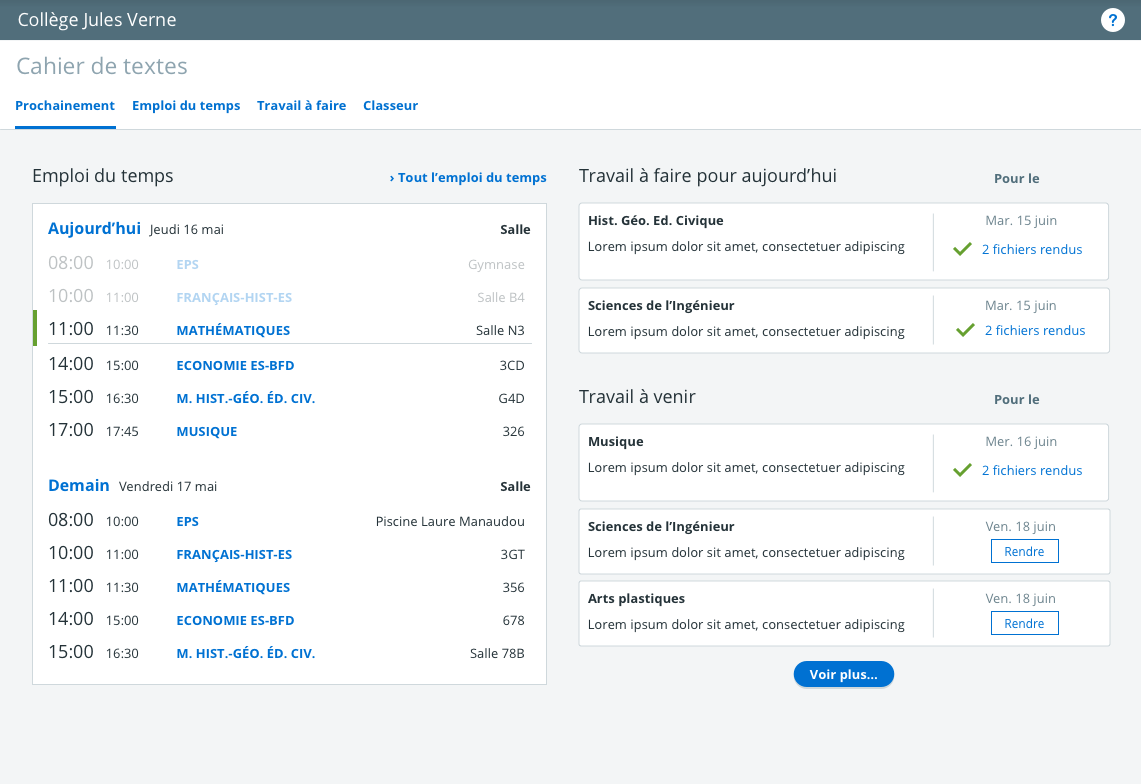
Task: Select the Classeur tab
Action: (390, 106)
